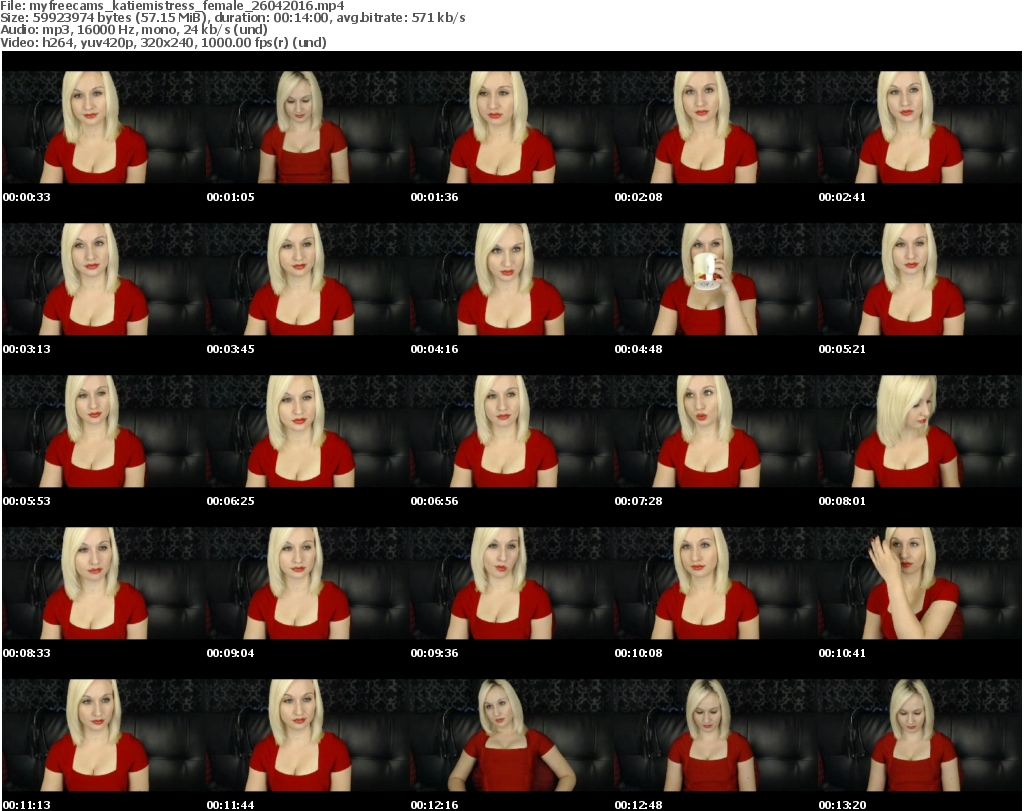The height and width of the screenshot is (811, 1024).
Task: Pick the hand-raised frame at 00:10:41
Action: (920, 584)
